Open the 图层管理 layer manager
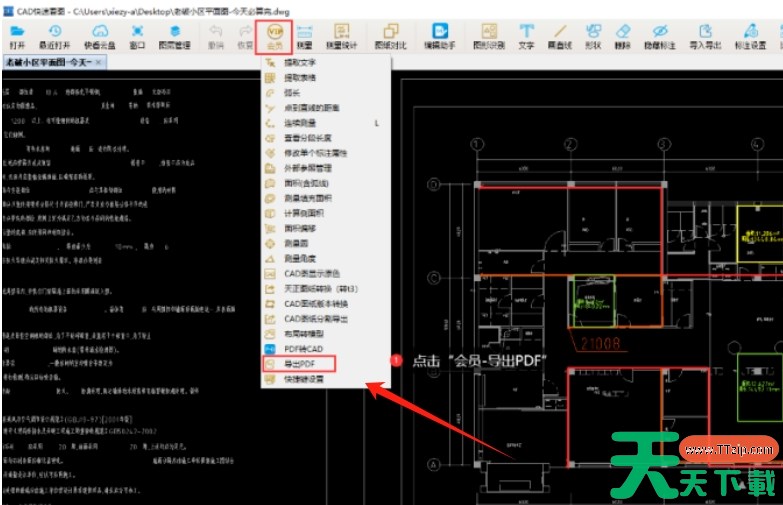The image size is (783, 505). (x=174, y=37)
